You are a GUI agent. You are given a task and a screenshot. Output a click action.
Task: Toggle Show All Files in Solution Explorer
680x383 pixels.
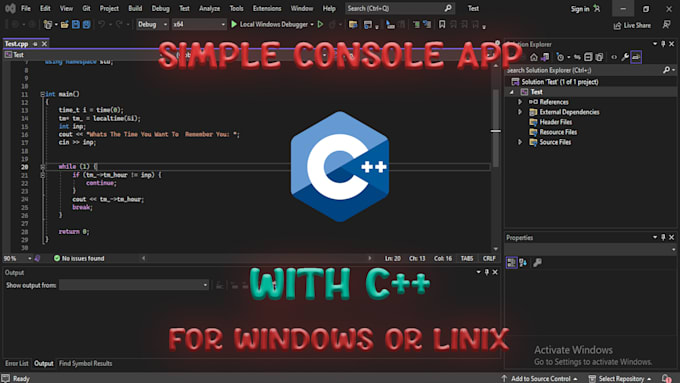(x=599, y=57)
